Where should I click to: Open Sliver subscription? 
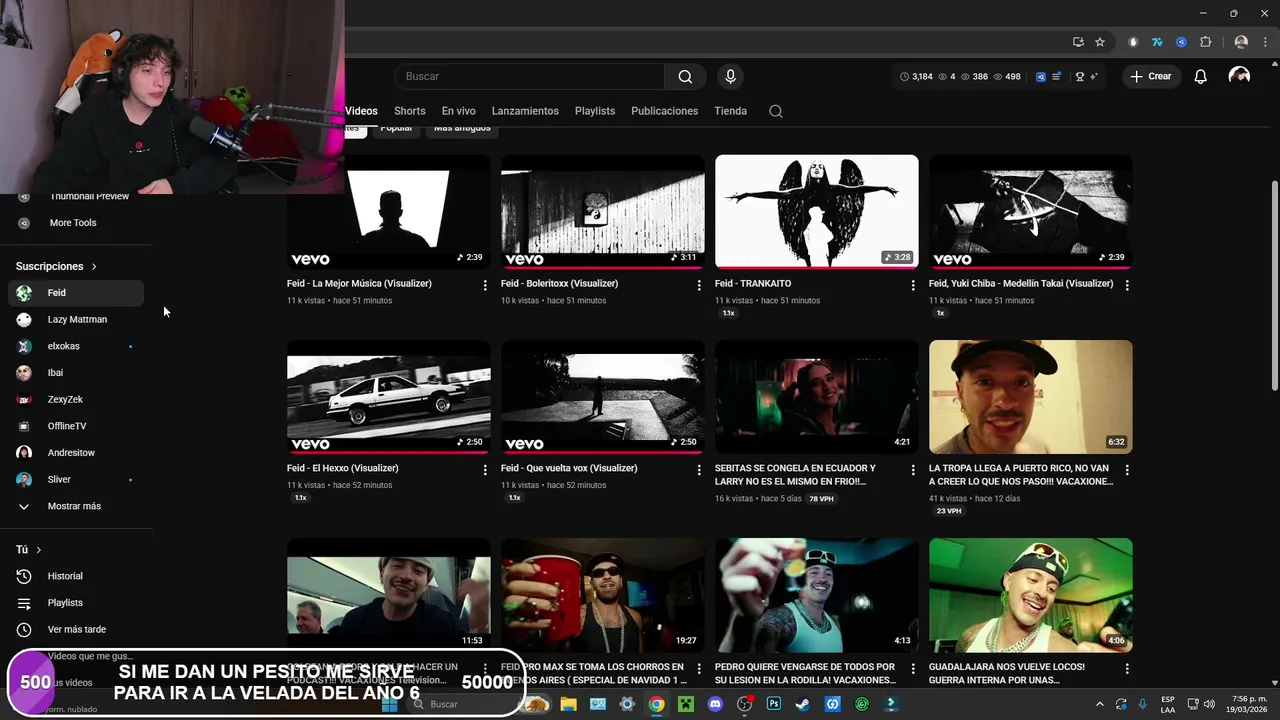[75, 480]
